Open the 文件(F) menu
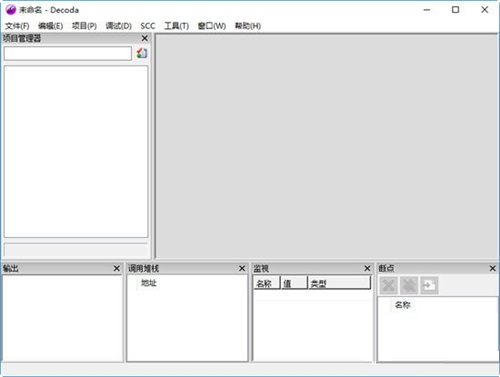 point(17,26)
